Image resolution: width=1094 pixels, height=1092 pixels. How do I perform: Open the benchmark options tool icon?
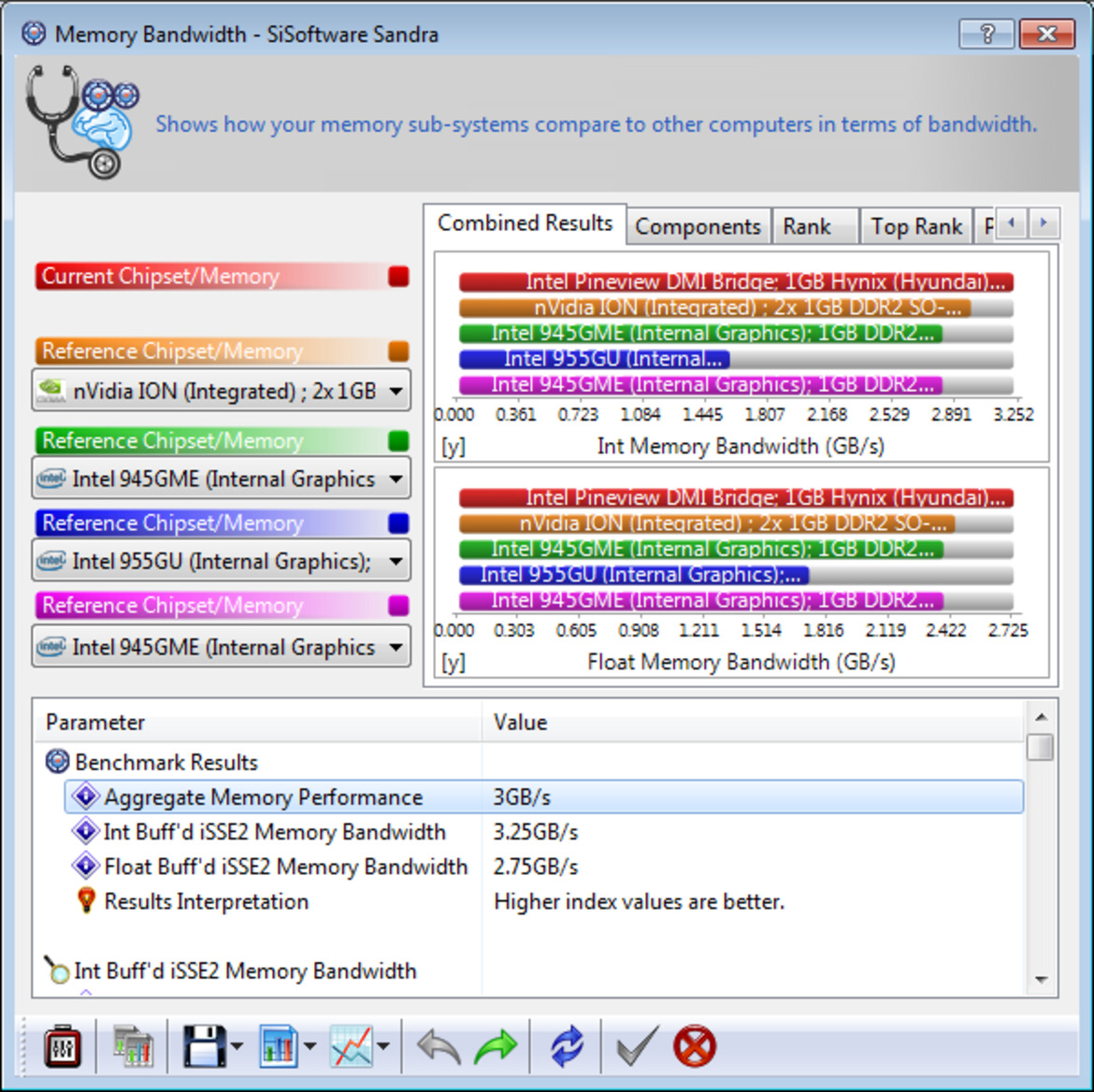point(62,1046)
